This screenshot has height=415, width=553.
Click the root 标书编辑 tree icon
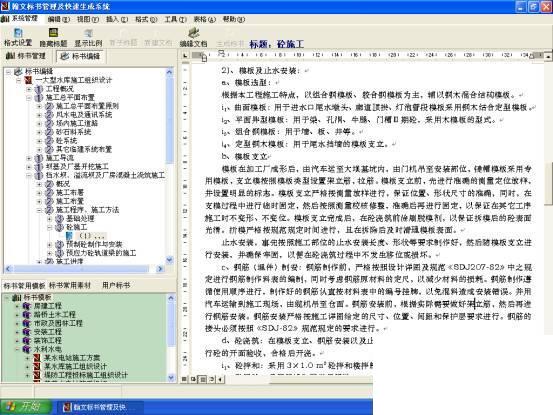coord(18,72)
